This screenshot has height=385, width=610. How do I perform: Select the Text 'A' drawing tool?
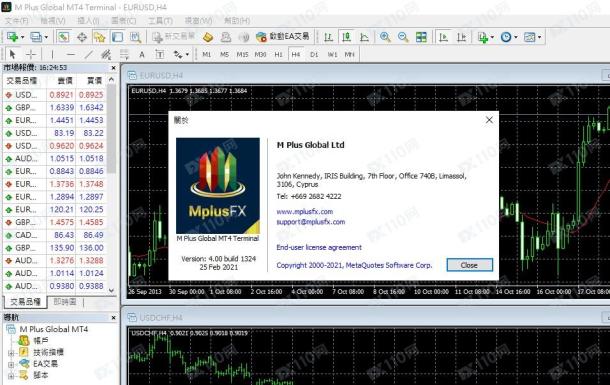click(x=142, y=54)
